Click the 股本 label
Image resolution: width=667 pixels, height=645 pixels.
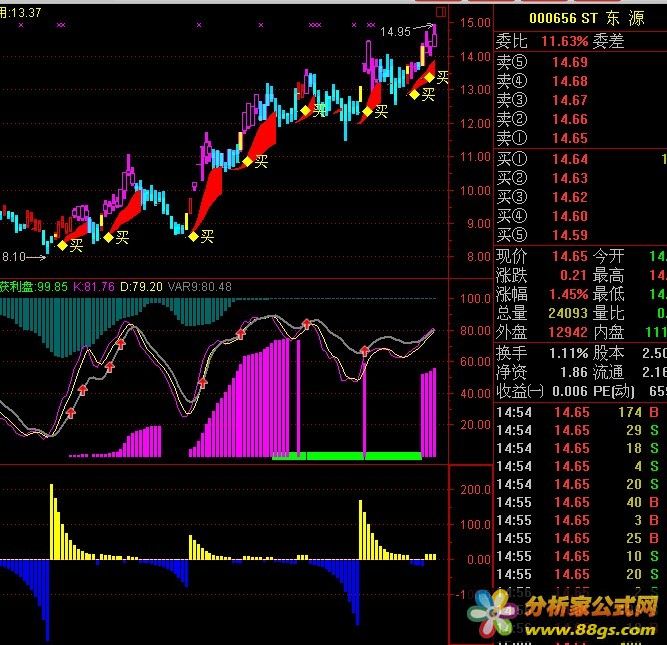pyautogui.click(x=608, y=353)
